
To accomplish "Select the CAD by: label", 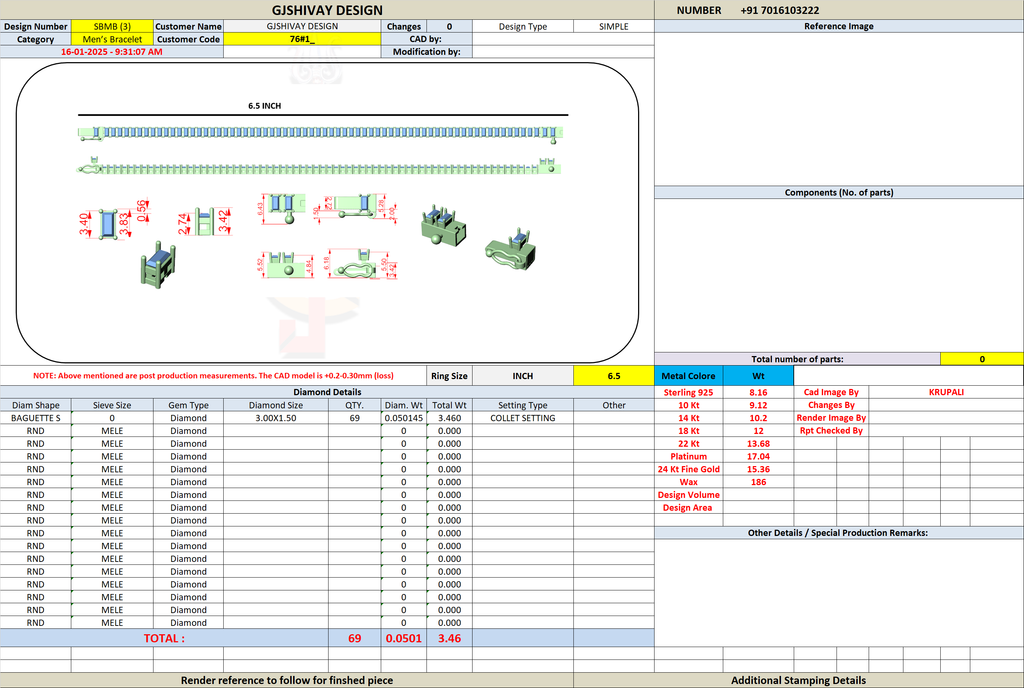I will (x=425, y=39).
